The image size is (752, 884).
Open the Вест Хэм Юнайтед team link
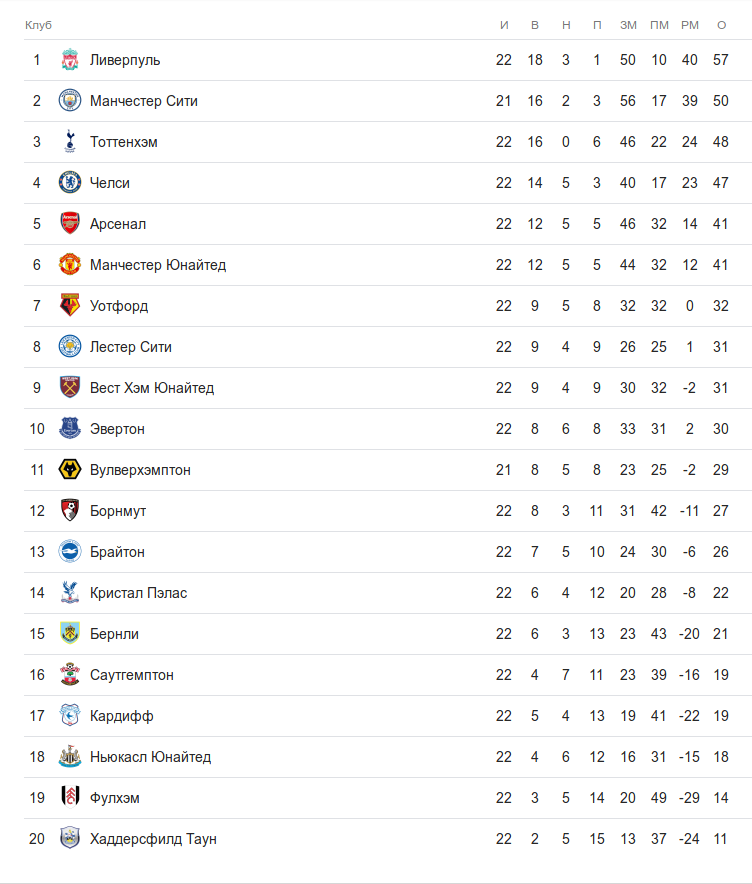[151, 388]
